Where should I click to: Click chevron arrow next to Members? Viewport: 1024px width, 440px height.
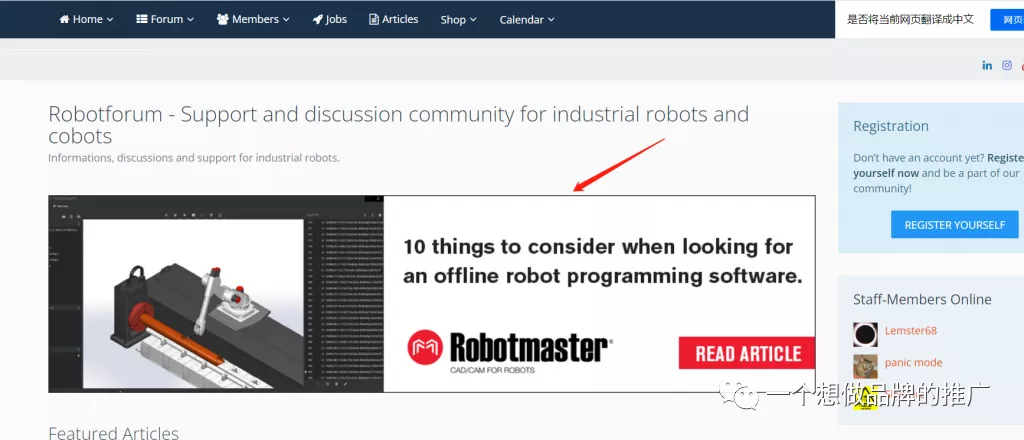(285, 20)
